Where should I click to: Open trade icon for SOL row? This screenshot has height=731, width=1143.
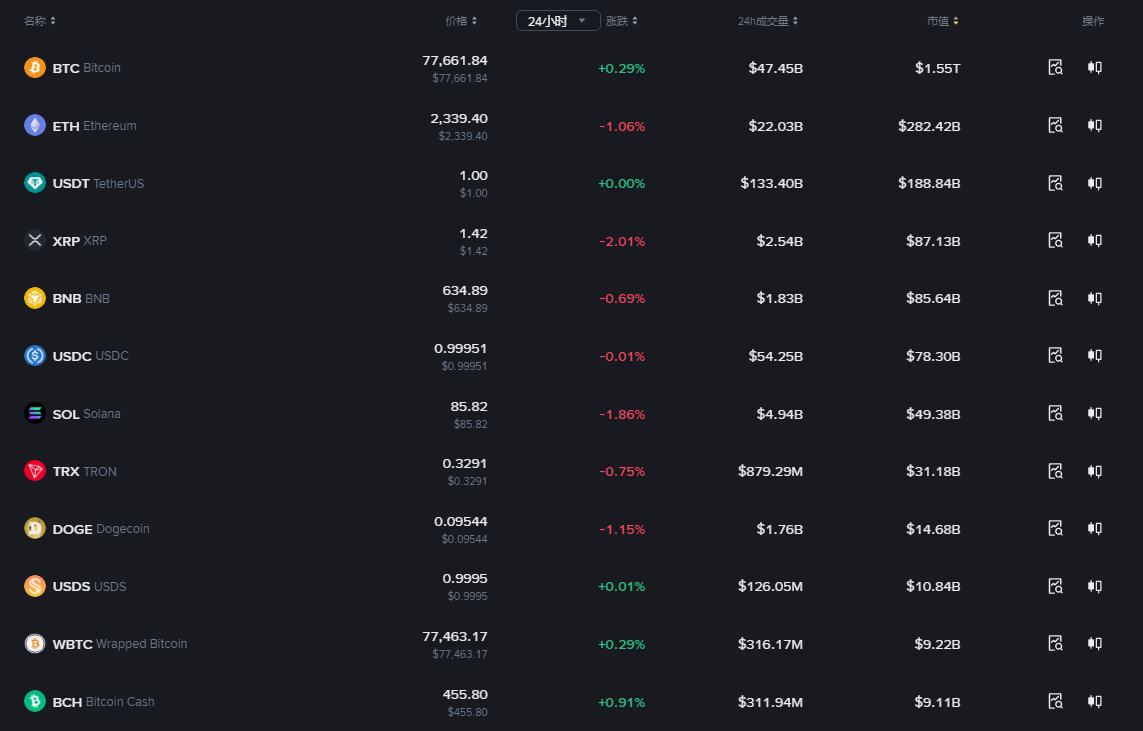click(1094, 413)
